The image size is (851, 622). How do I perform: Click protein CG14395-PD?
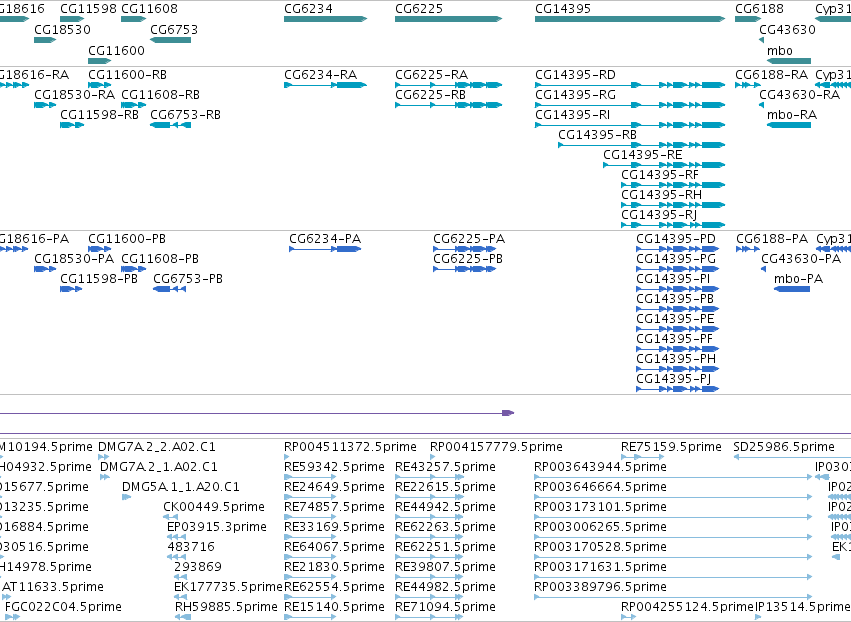click(x=677, y=249)
